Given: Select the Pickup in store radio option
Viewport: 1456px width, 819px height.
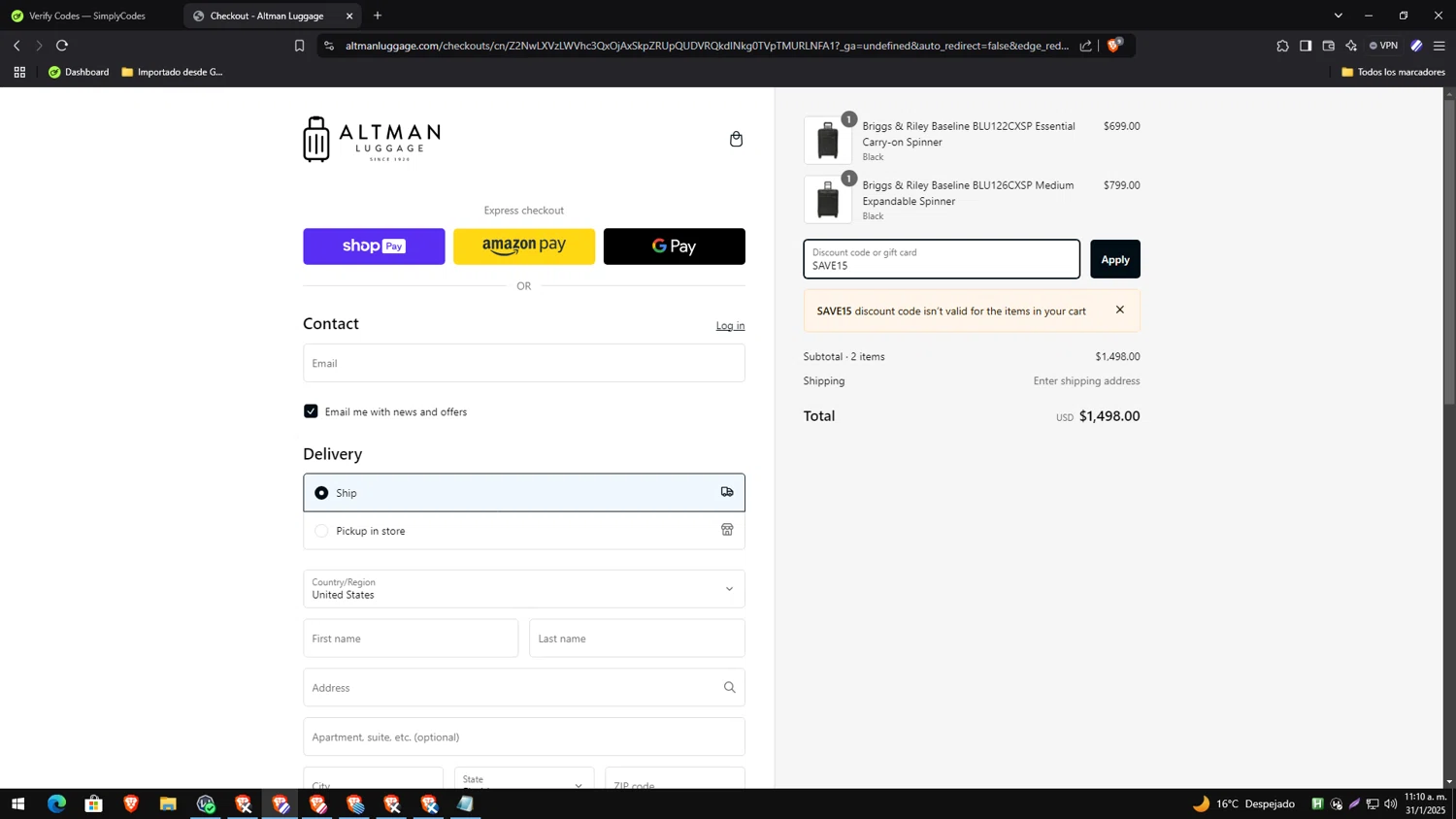Looking at the screenshot, I should pyautogui.click(x=321, y=531).
